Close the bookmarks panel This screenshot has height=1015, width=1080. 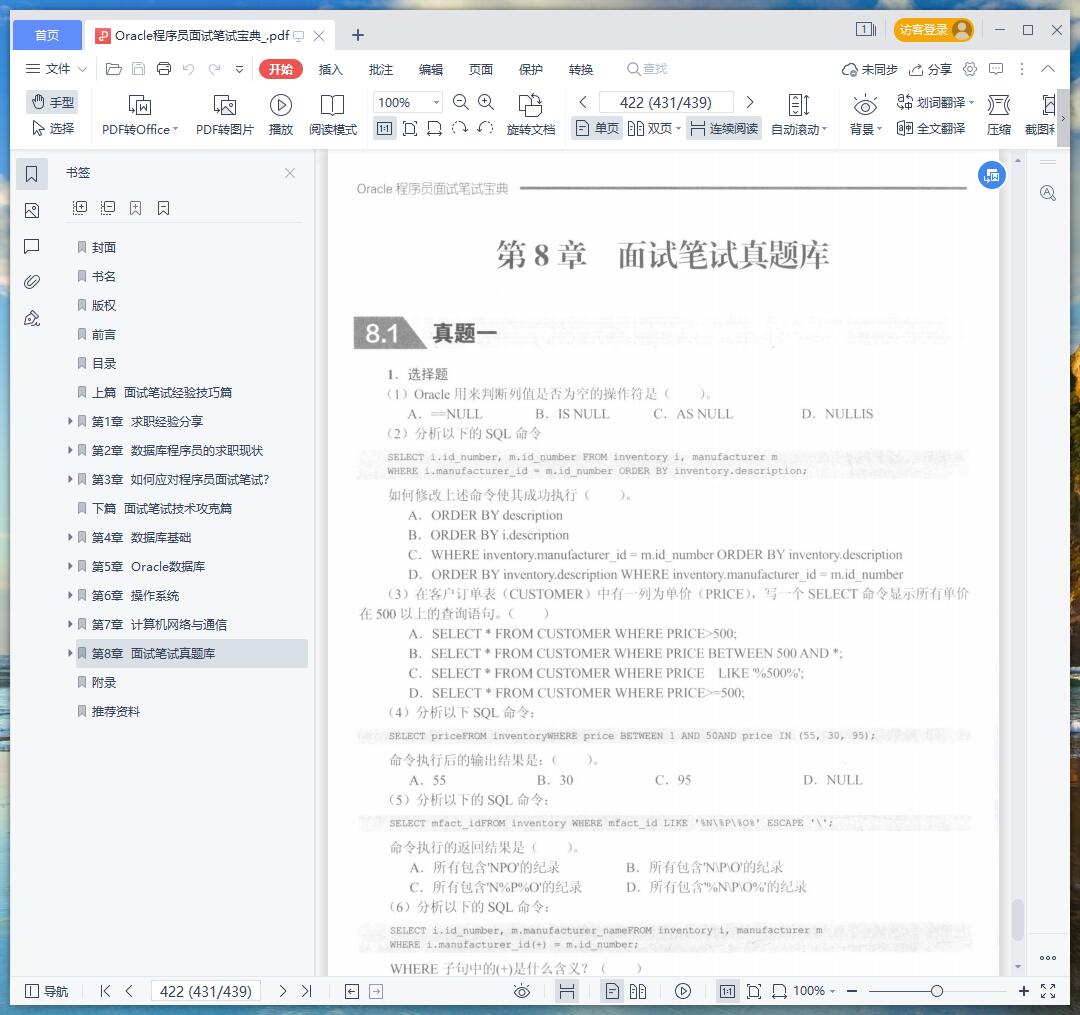(x=290, y=173)
